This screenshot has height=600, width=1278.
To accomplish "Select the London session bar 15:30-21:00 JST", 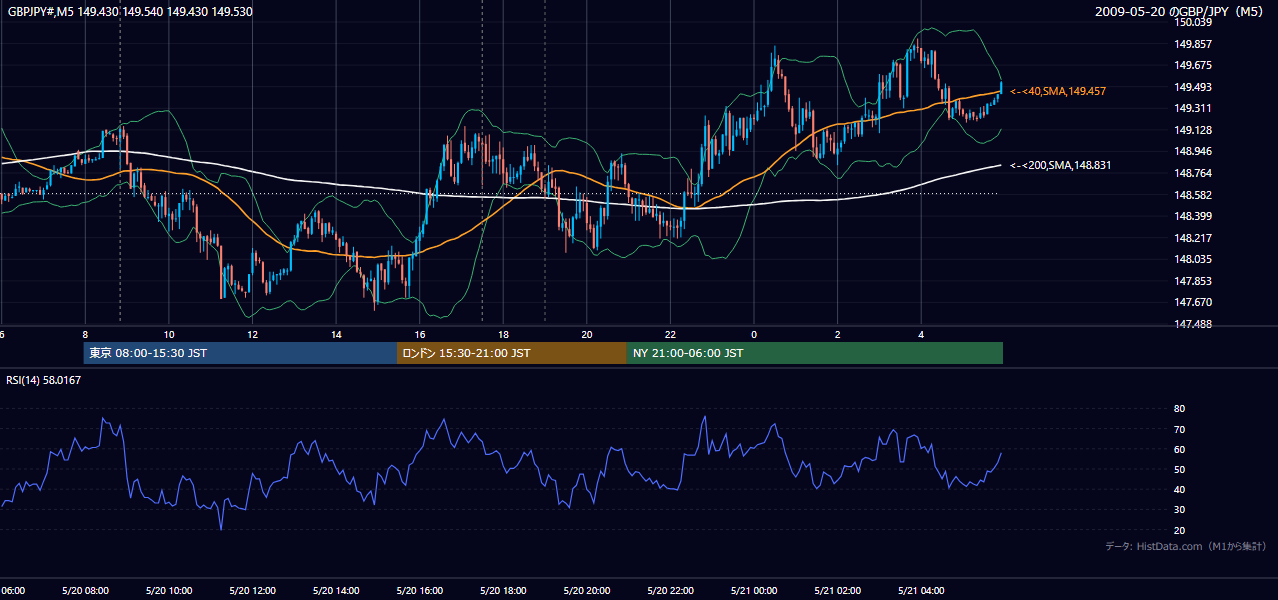I will point(512,353).
